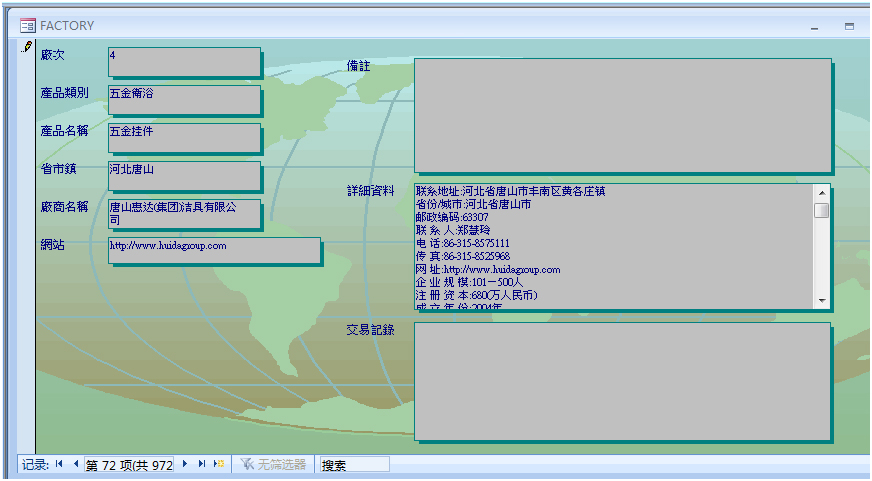Go to the first record
The image size is (872, 481).
(59, 464)
